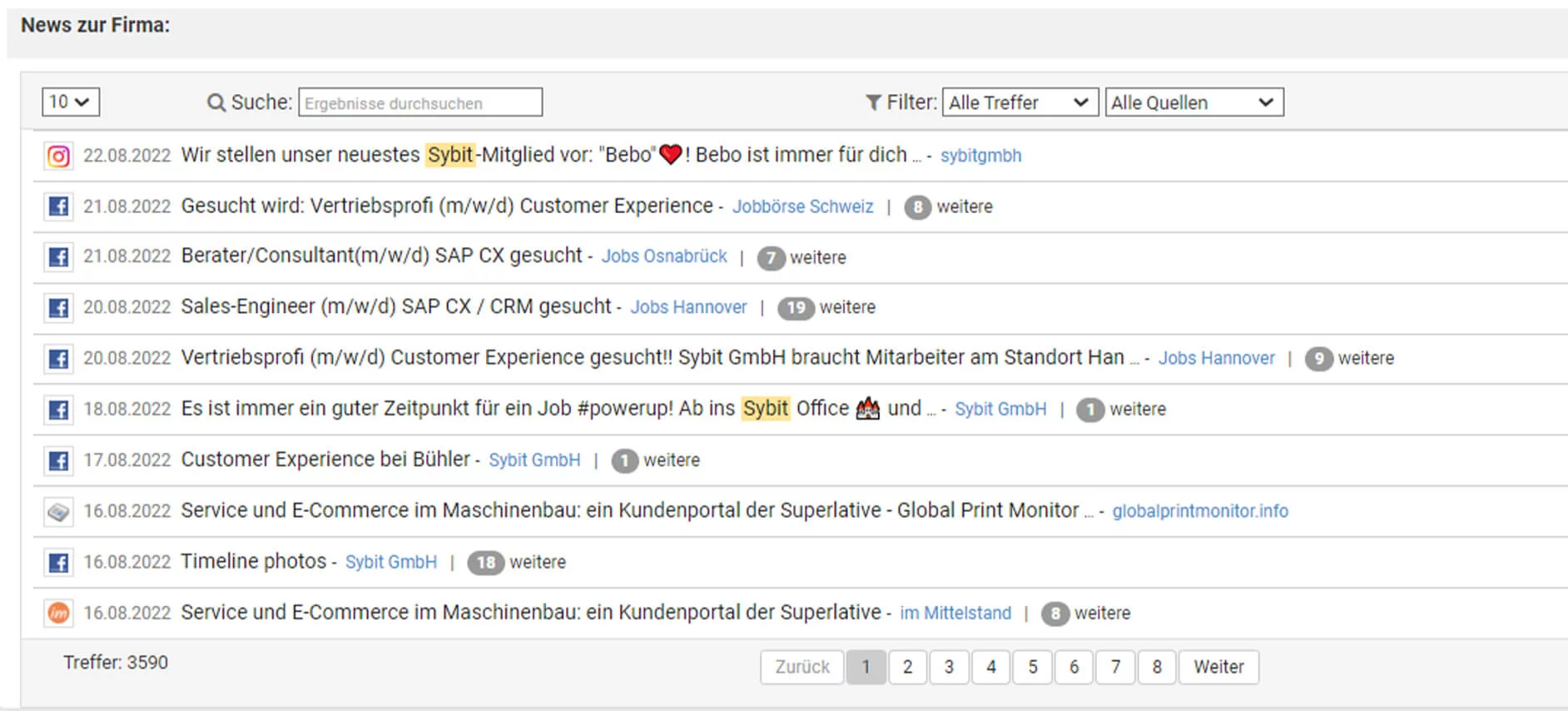This screenshot has height=711, width=1568.
Task: Open headline 'Berater/Consultant(m/w/d) SAP CX gesucht'
Action: [x=382, y=256]
